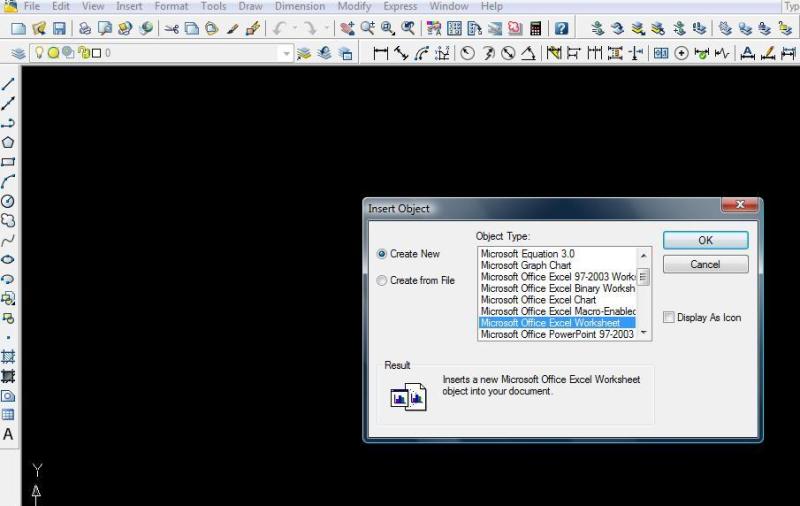This screenshot has height=506, width=800.
Task: Select the Angular dimension tool
Action: (x=528, y=53)
